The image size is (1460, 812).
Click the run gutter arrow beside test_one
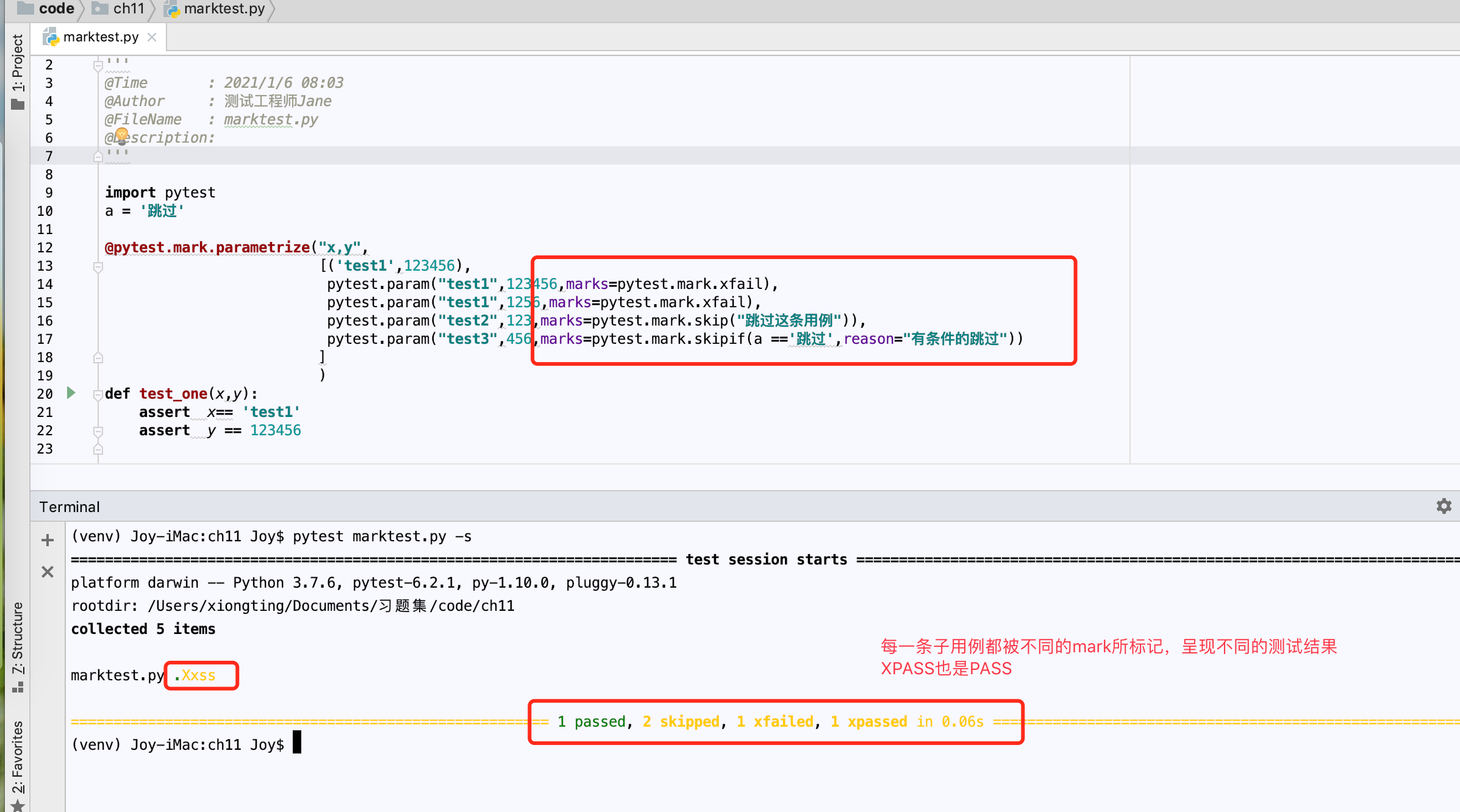click(71, 393)
